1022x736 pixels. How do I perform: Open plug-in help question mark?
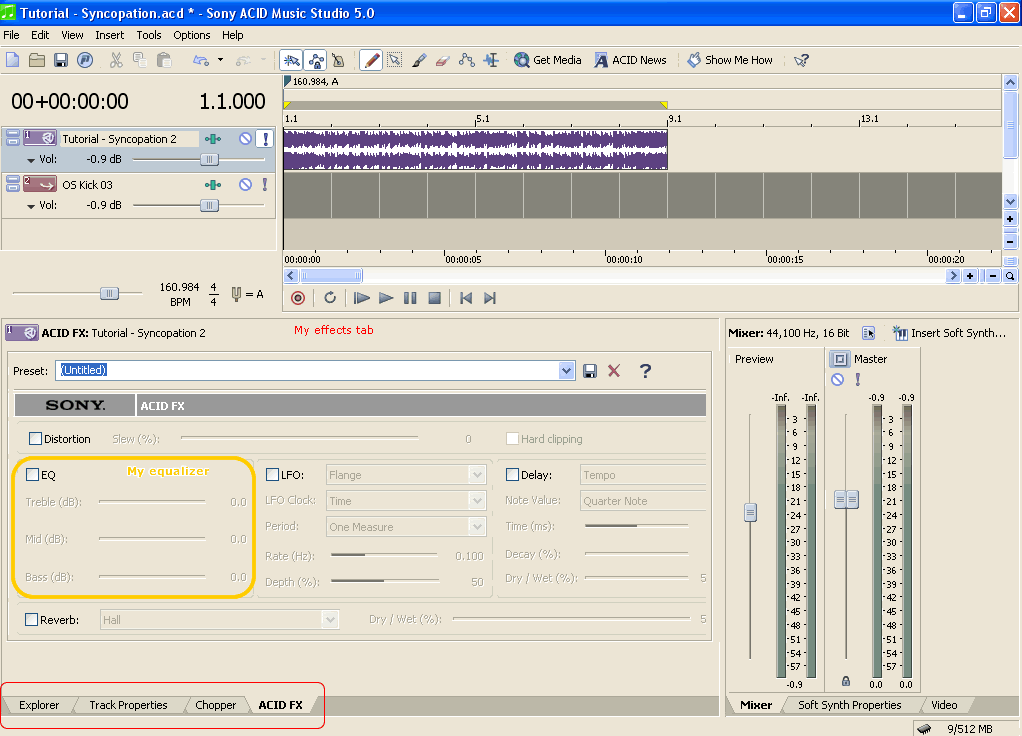pyautogui.click(x=645, y=371)
